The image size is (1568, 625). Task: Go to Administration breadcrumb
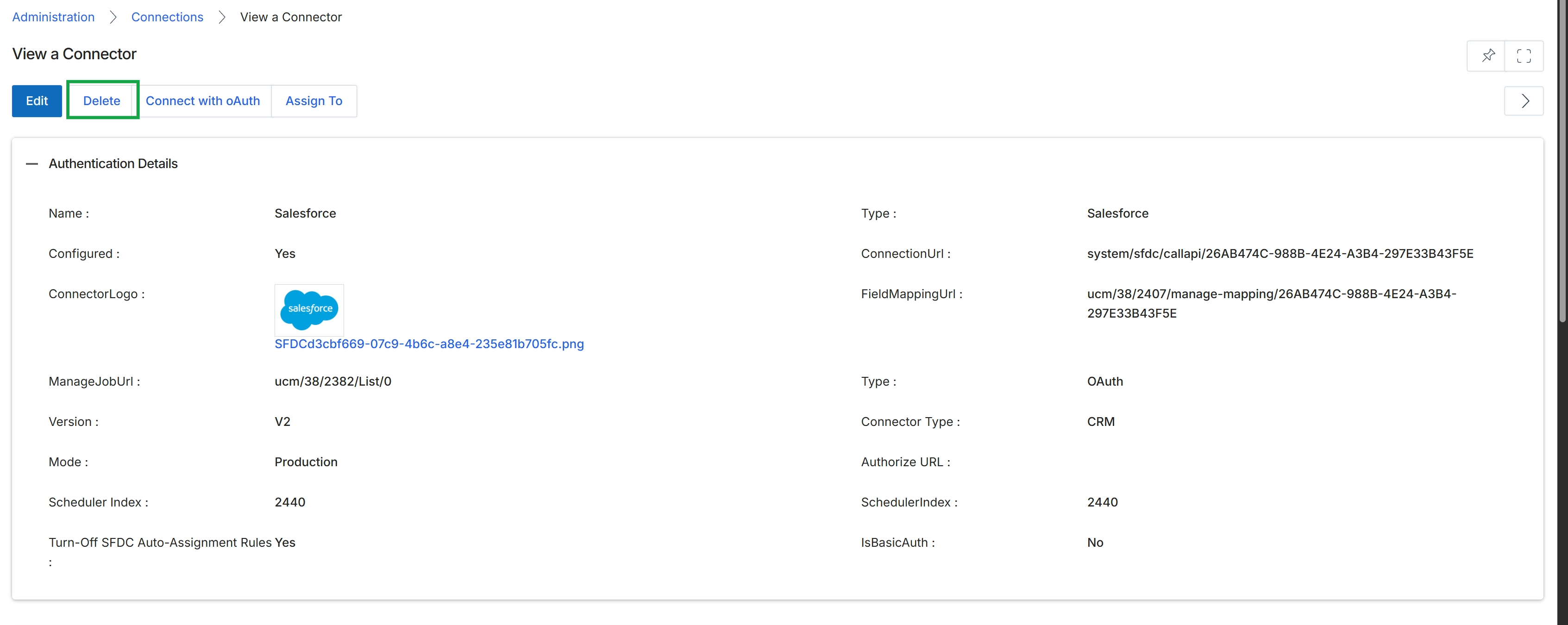point(54,17)
